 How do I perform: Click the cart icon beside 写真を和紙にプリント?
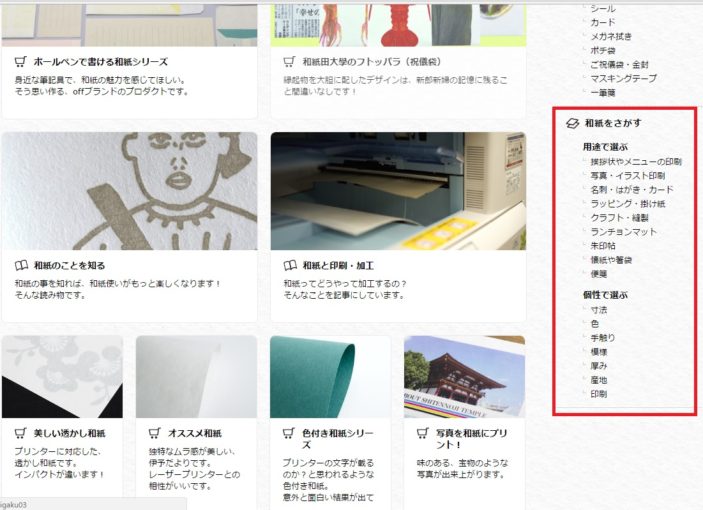pyautogui.click(x=423, y=434)
